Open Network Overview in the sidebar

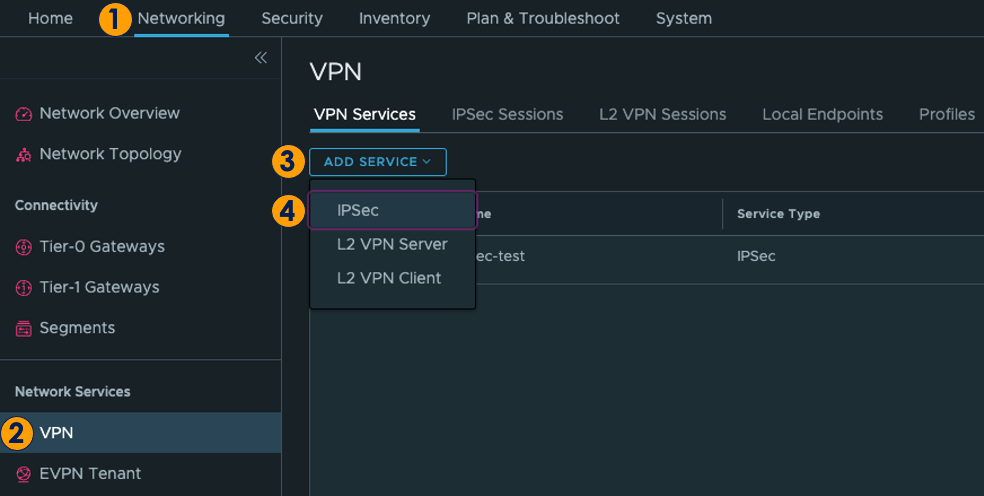click(x=109, y=114)
